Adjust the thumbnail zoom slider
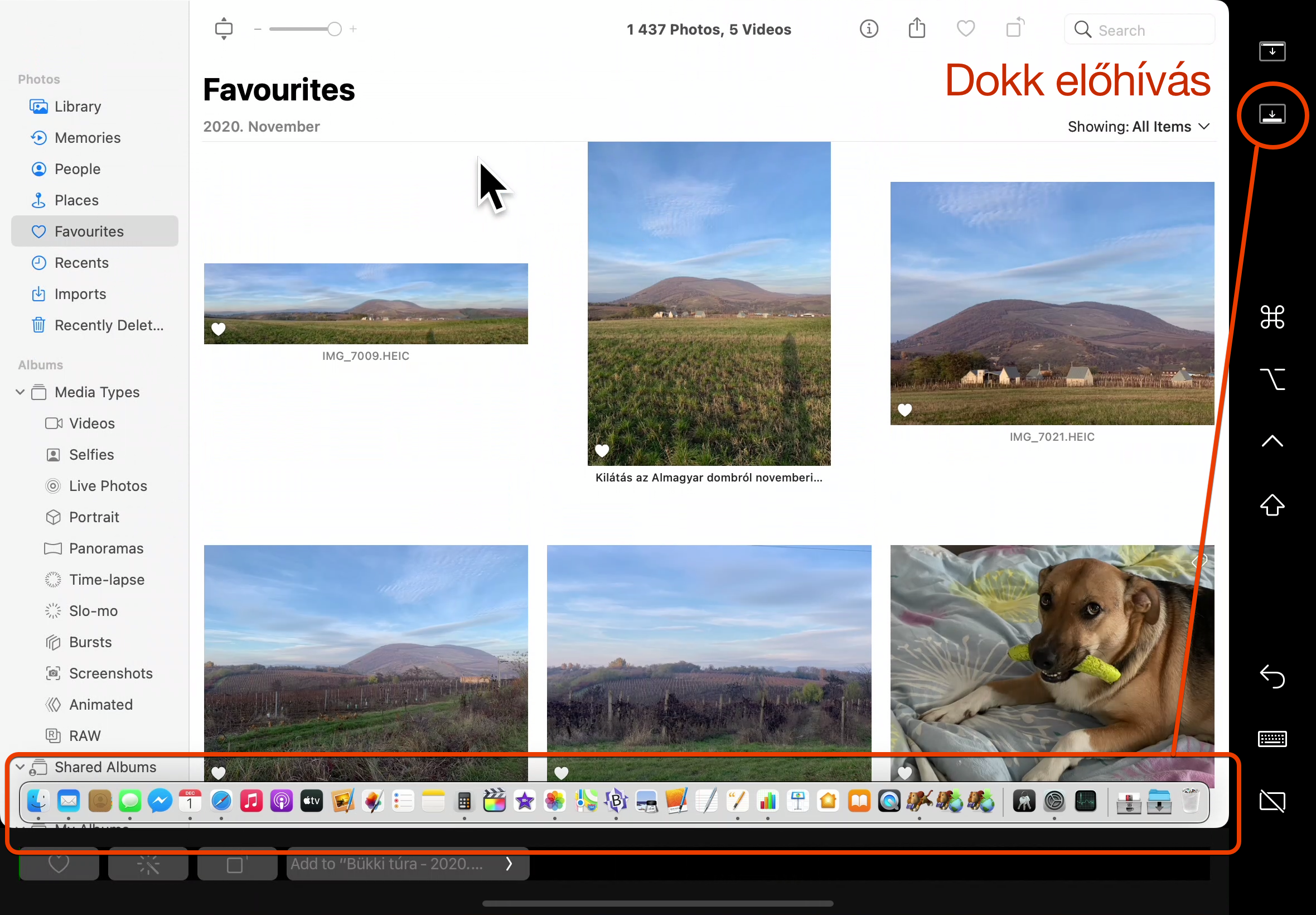The image size is (1316, 915). point(334,29)
